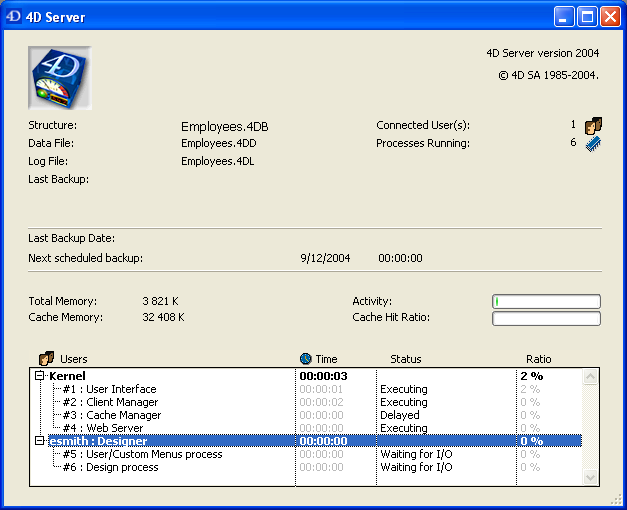Image resolution: width=627 pixels, height=510 pixels.
Task: Click the Users column header icon
Action: (x=46, y=358)
